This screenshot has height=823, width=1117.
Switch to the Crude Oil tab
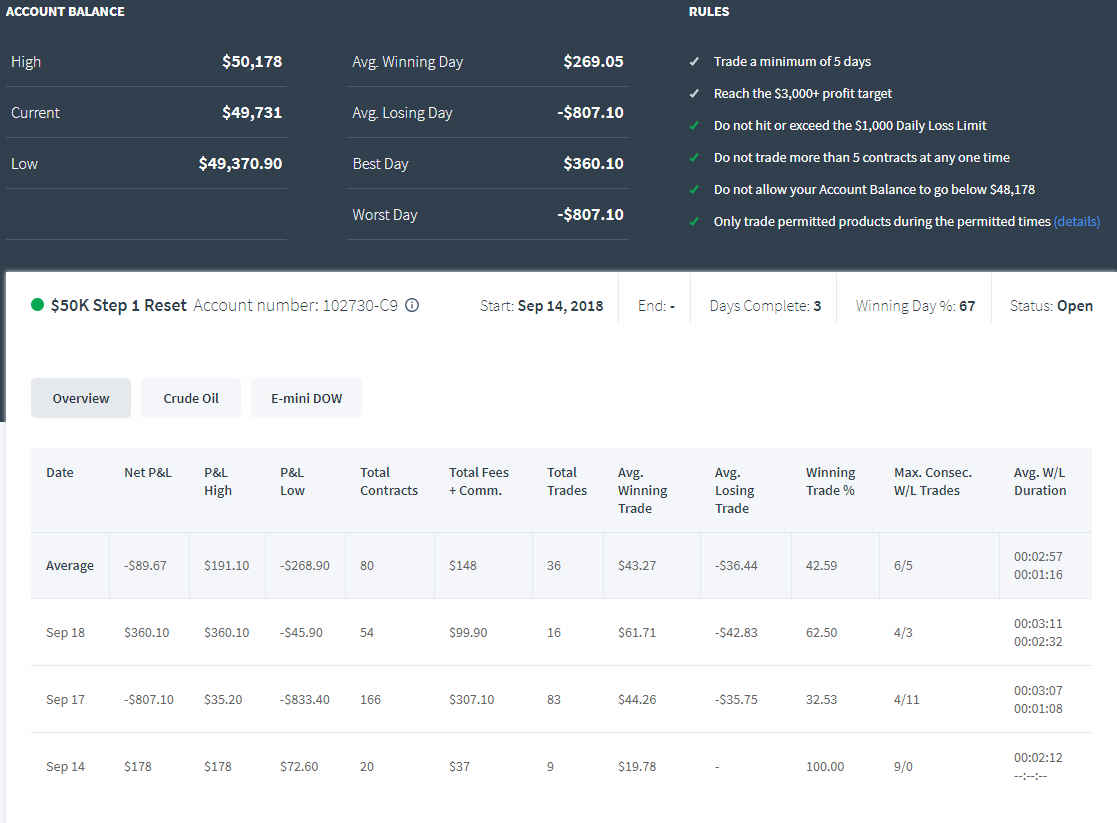pyautogui.click(x=191, y=398)
